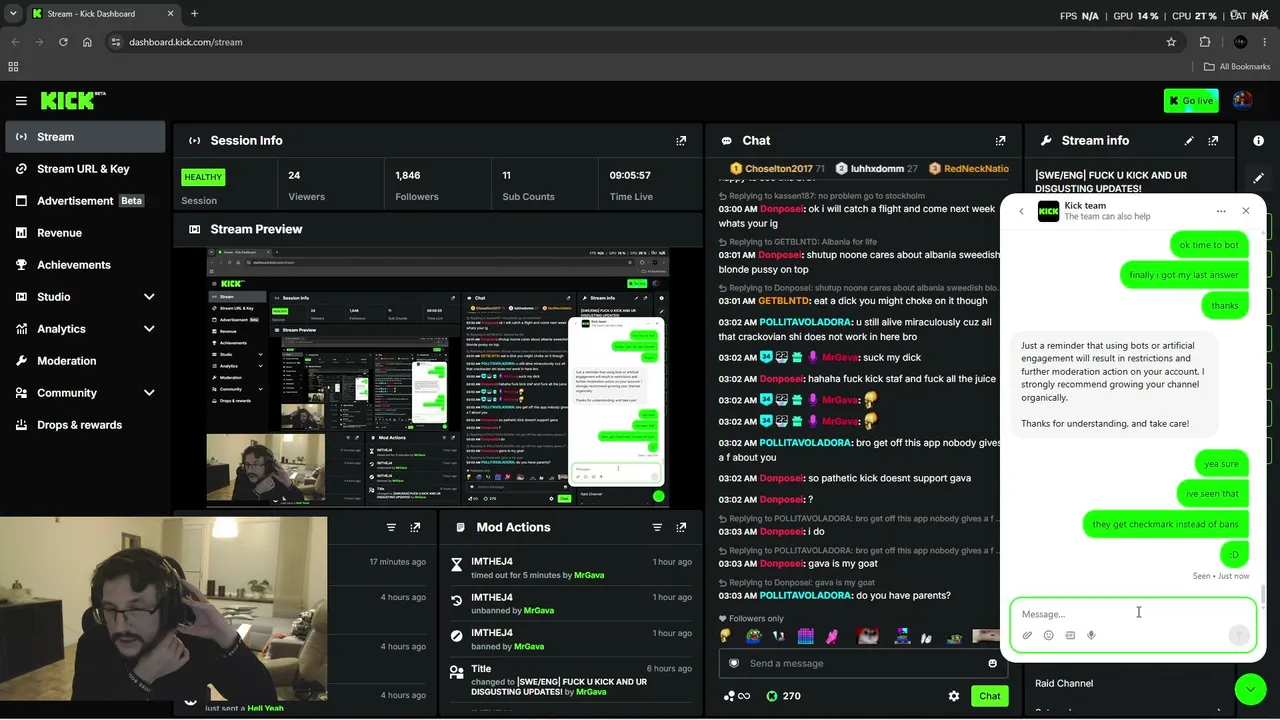Screen dimensions: 1280x720
Task: Click the POLLITAVOLADORA username at the 03:03 AM message
Action: click(x=805, y=595)
